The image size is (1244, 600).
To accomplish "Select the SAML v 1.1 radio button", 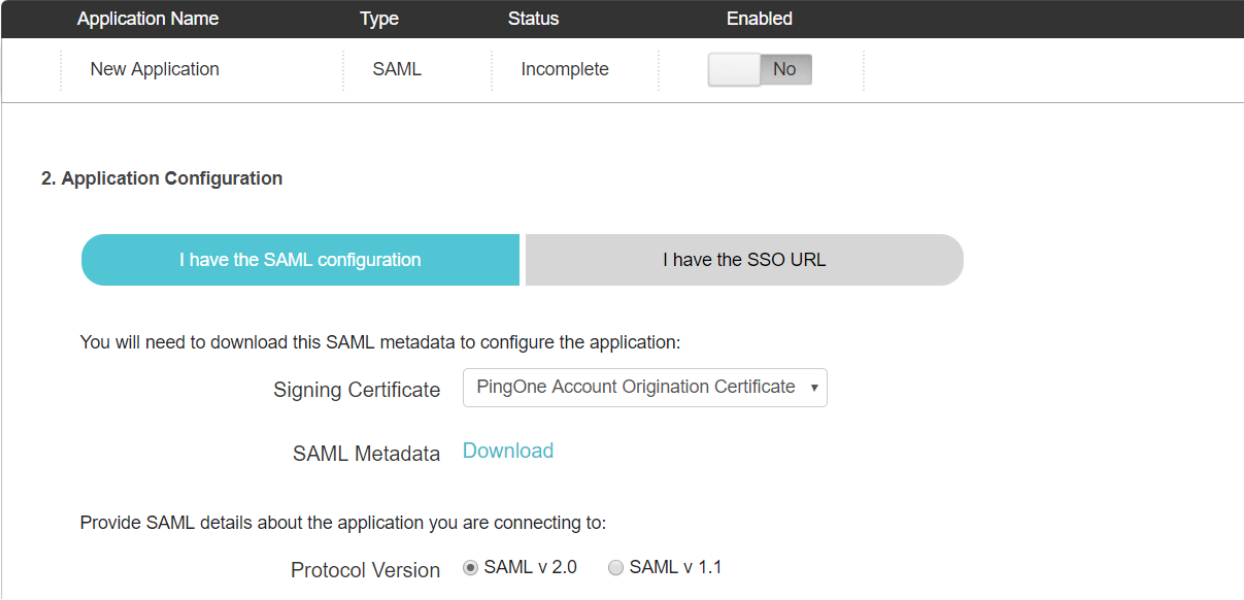I will pyautogui.click(x=616, y=567).
